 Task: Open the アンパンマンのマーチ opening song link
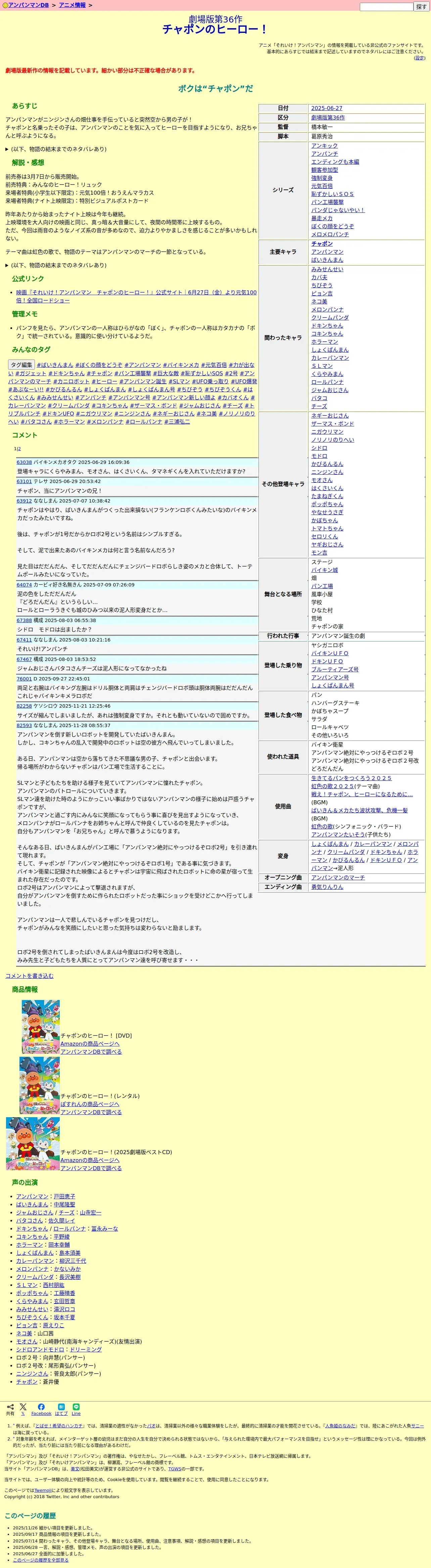(x=338, y=877)
